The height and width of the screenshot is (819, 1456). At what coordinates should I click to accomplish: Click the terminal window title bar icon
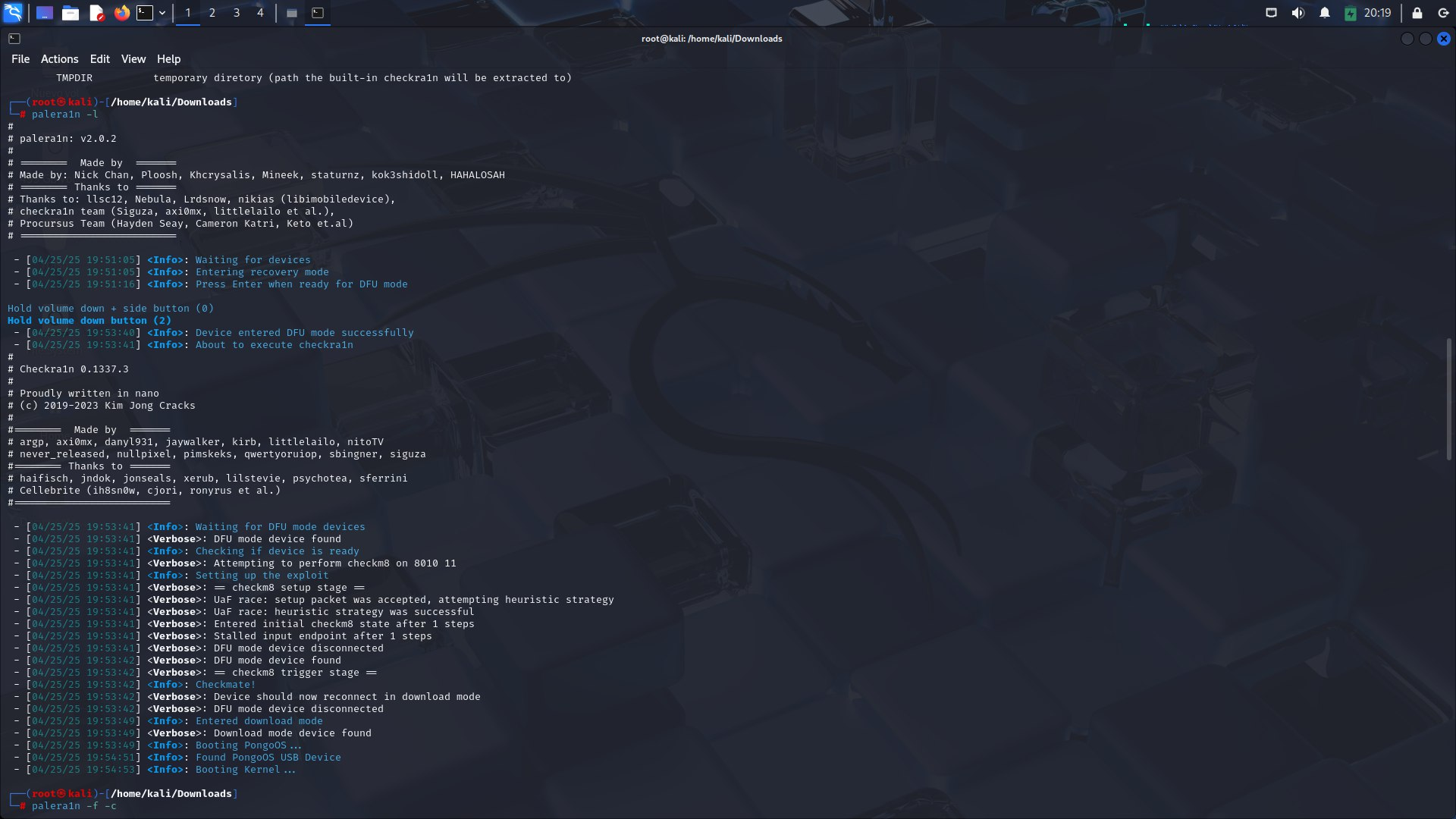point(14,39)
